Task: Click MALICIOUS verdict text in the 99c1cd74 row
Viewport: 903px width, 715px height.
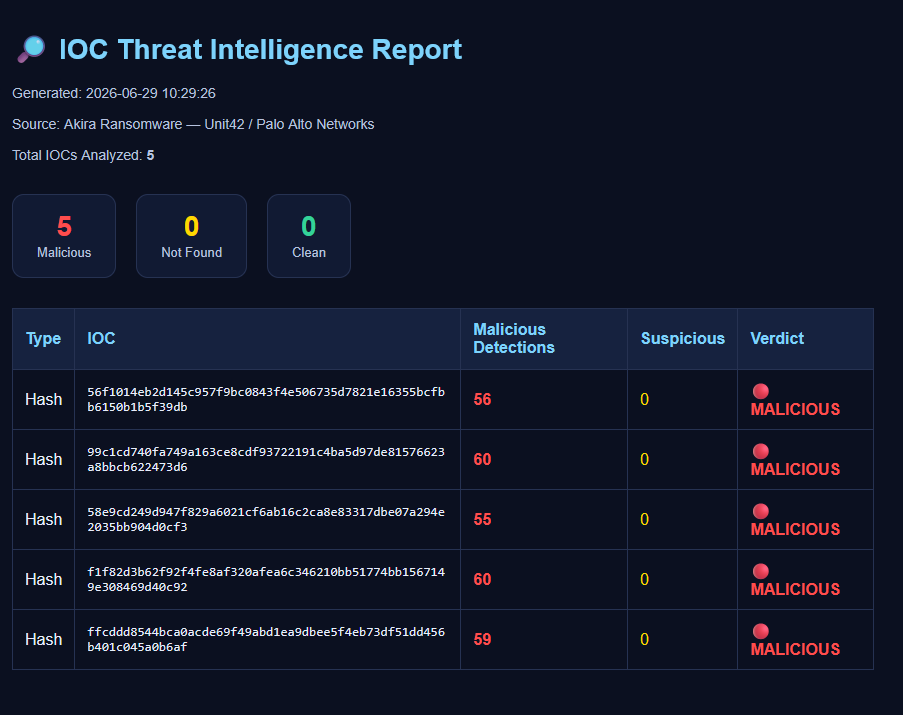Action: click(x=795, y=469)
